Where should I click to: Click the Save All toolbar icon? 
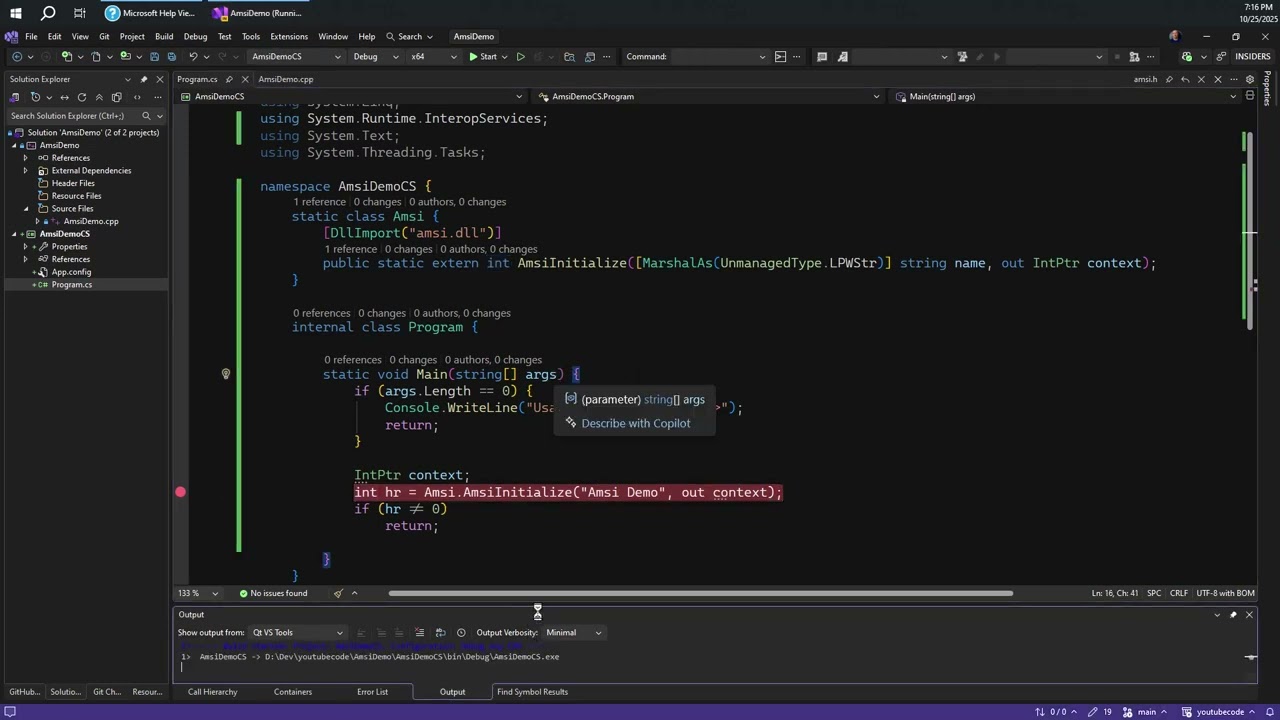coord(171,56)
